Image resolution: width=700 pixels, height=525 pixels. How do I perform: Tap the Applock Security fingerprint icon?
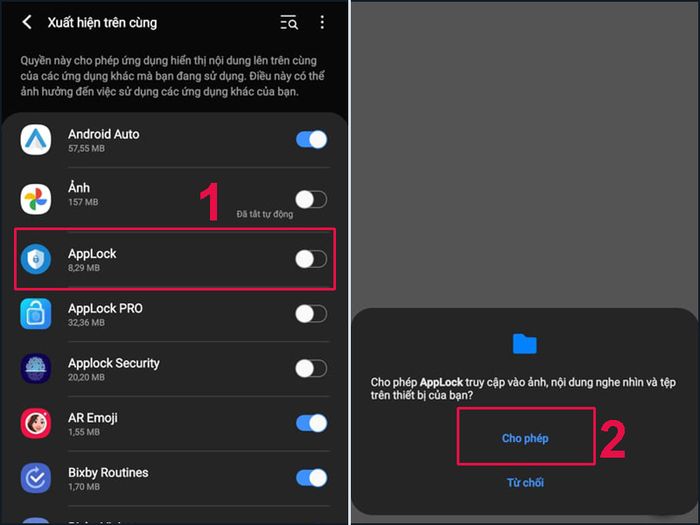click(x=36, y=368)
